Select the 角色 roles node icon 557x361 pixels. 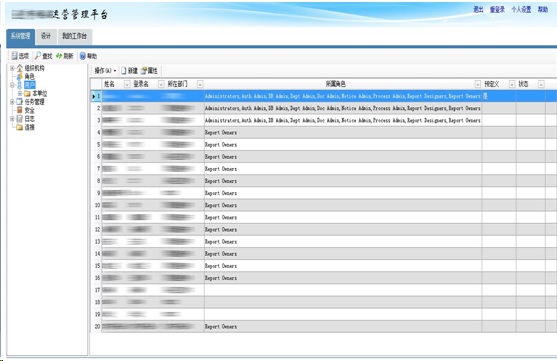[20, 76]
